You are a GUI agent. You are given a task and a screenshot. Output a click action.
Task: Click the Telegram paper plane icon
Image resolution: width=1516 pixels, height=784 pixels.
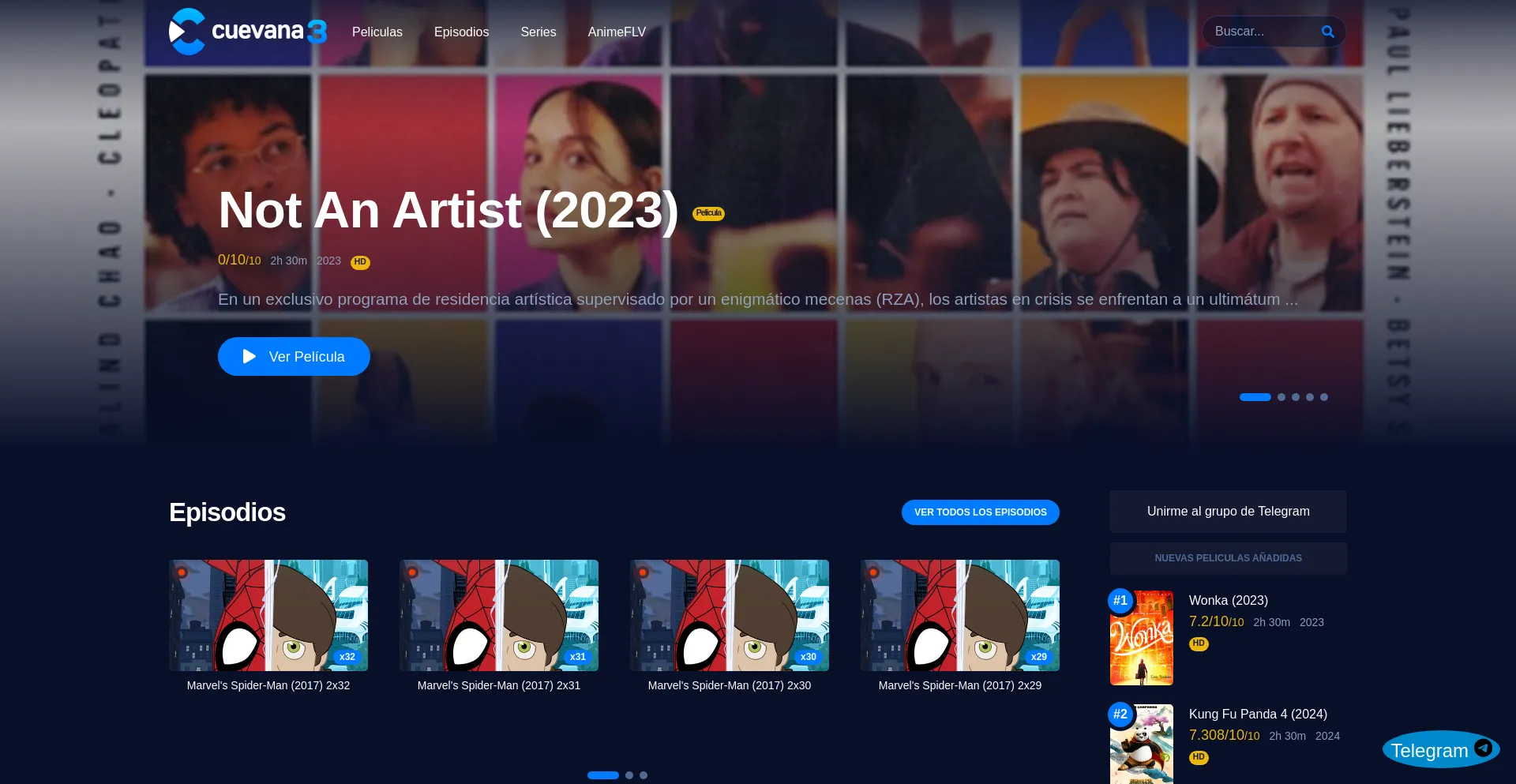1484,748
